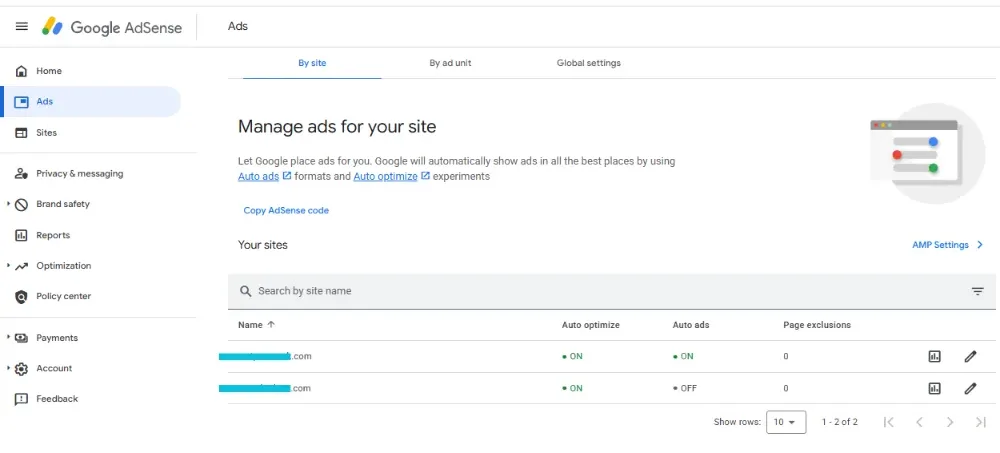This screenshot has height=453, width=1000.
Task: Click Auto optimize ON in second site row
Action: (572, 388)
